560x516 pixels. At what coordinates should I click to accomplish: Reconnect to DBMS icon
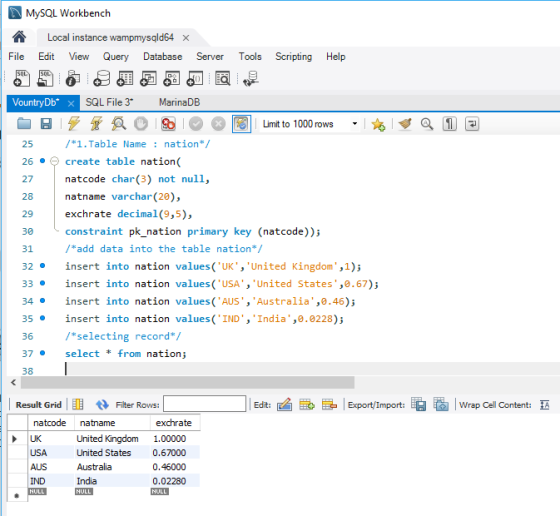click(251, 78)
